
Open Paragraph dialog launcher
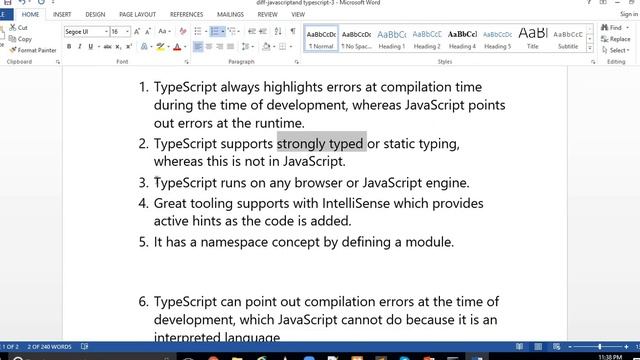click(x=297, y=62)
